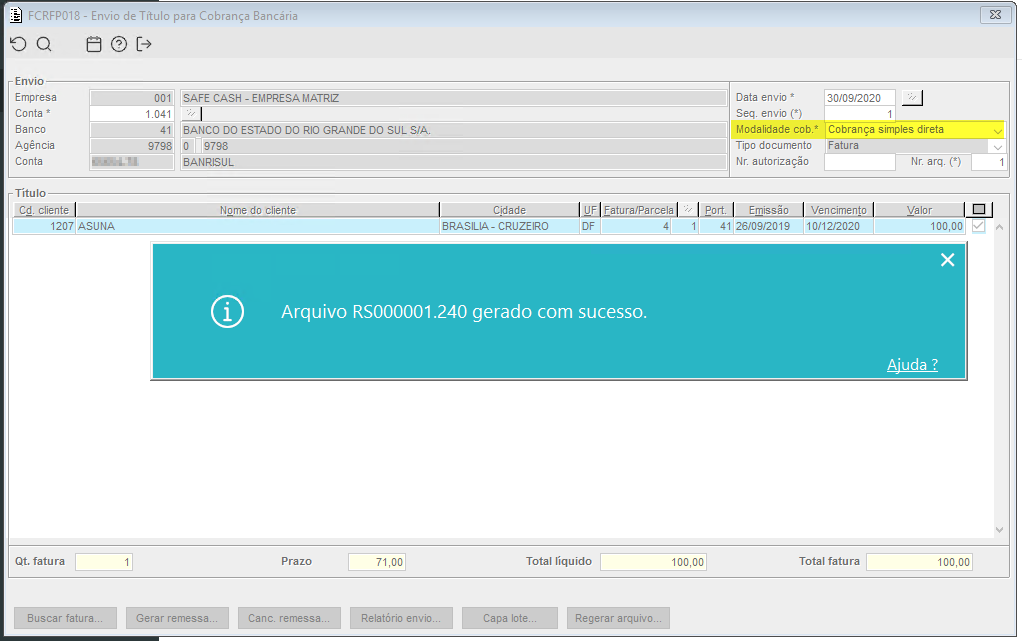This screenshot has height=641, width=1022.
Task: Sort by the Valor column header
Action: pyautogui.click(x=919, y=210)
